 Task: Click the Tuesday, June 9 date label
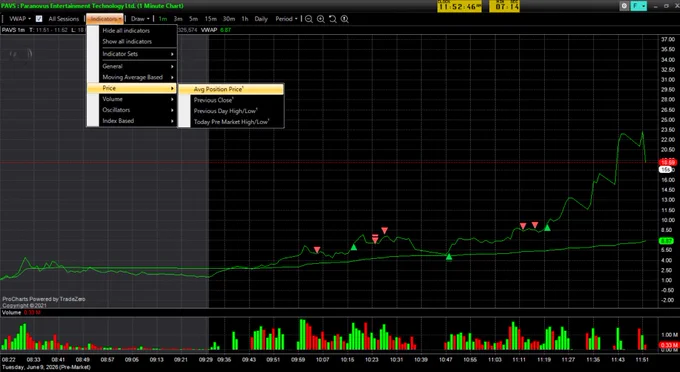tap(46, 367)
